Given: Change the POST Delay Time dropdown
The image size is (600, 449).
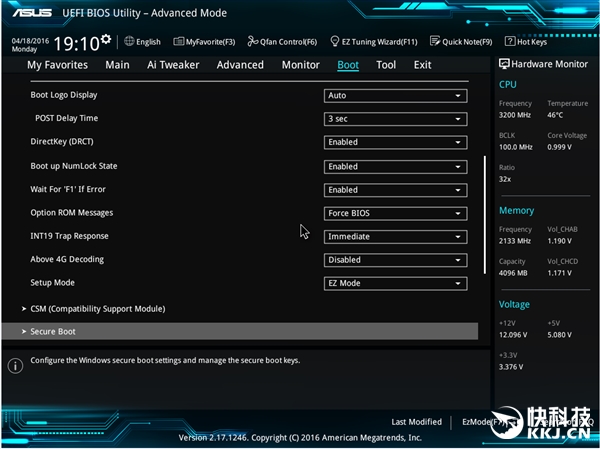Looking at the screenshot, I should pyautogui.click(x=395, y=119).
